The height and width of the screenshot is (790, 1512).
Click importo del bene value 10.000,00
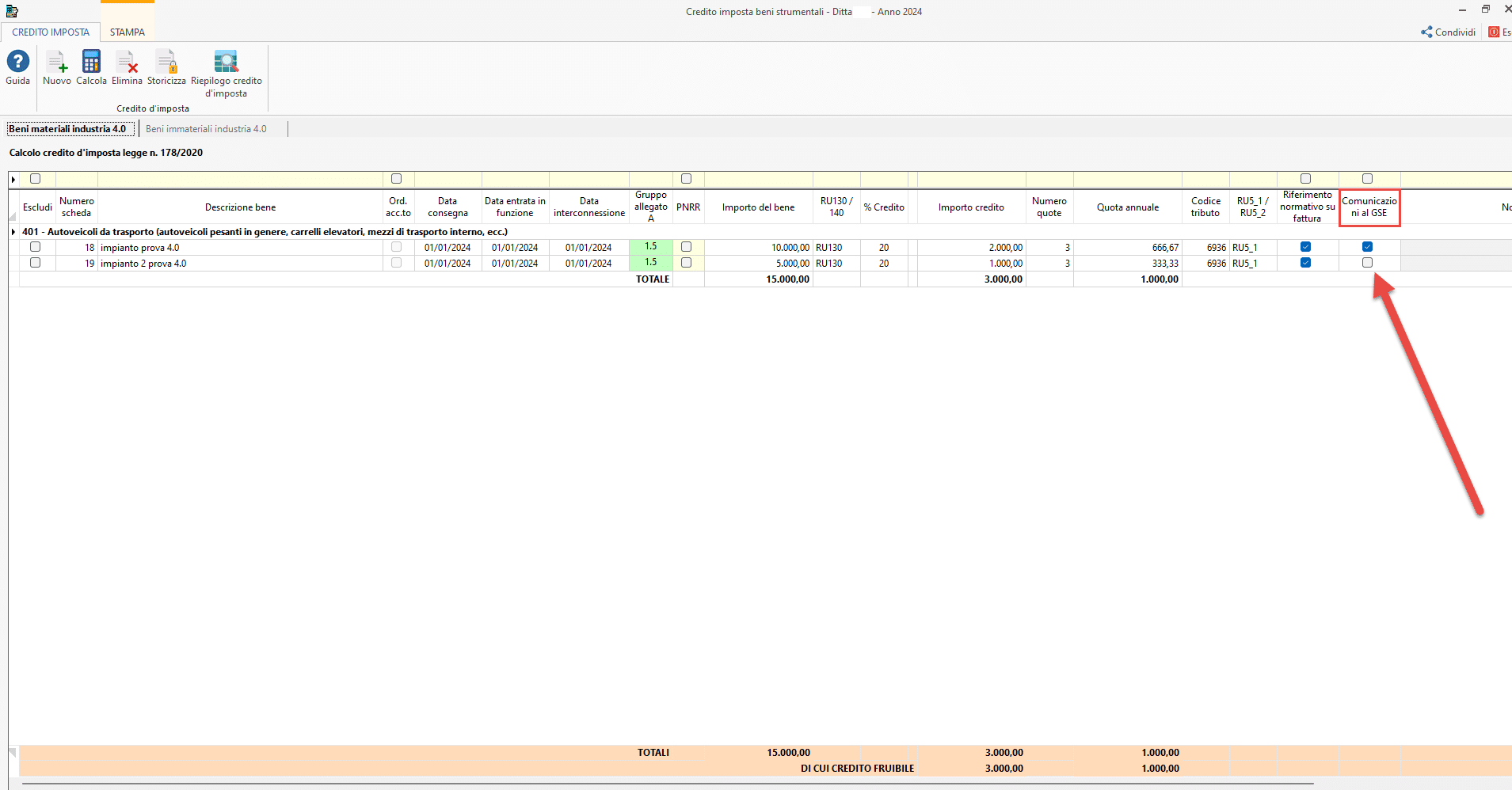(x=758, y=248)
